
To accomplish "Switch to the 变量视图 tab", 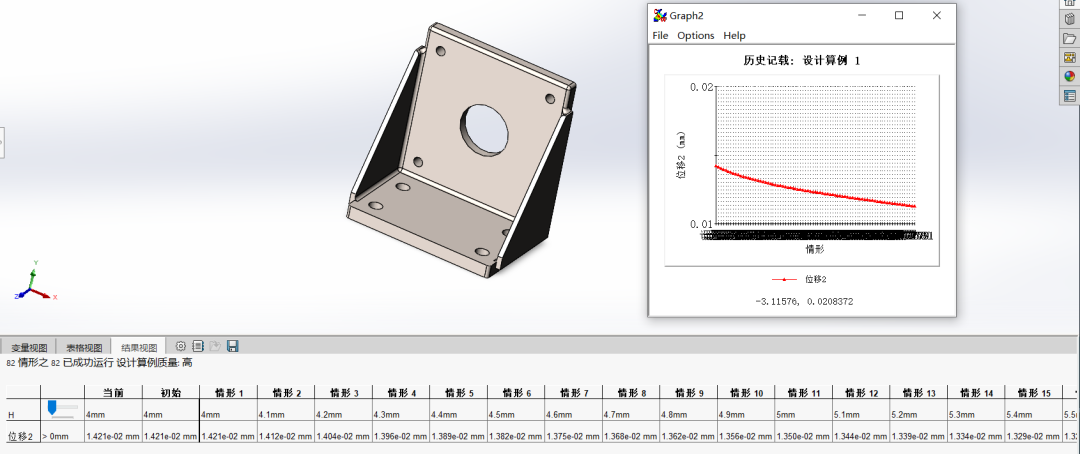I will point(29,347).
